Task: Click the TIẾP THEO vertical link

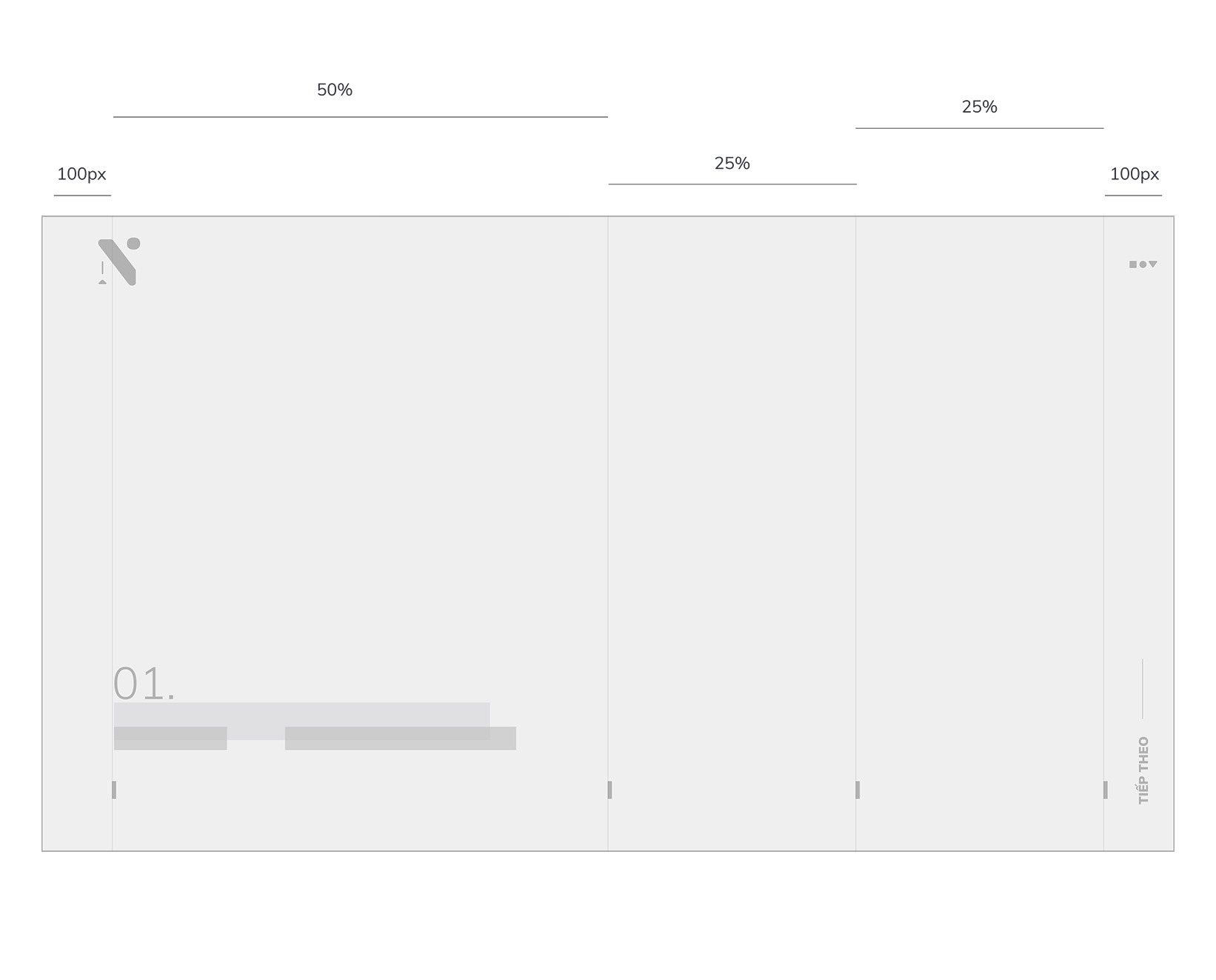Action: [x=1143, y=770]
